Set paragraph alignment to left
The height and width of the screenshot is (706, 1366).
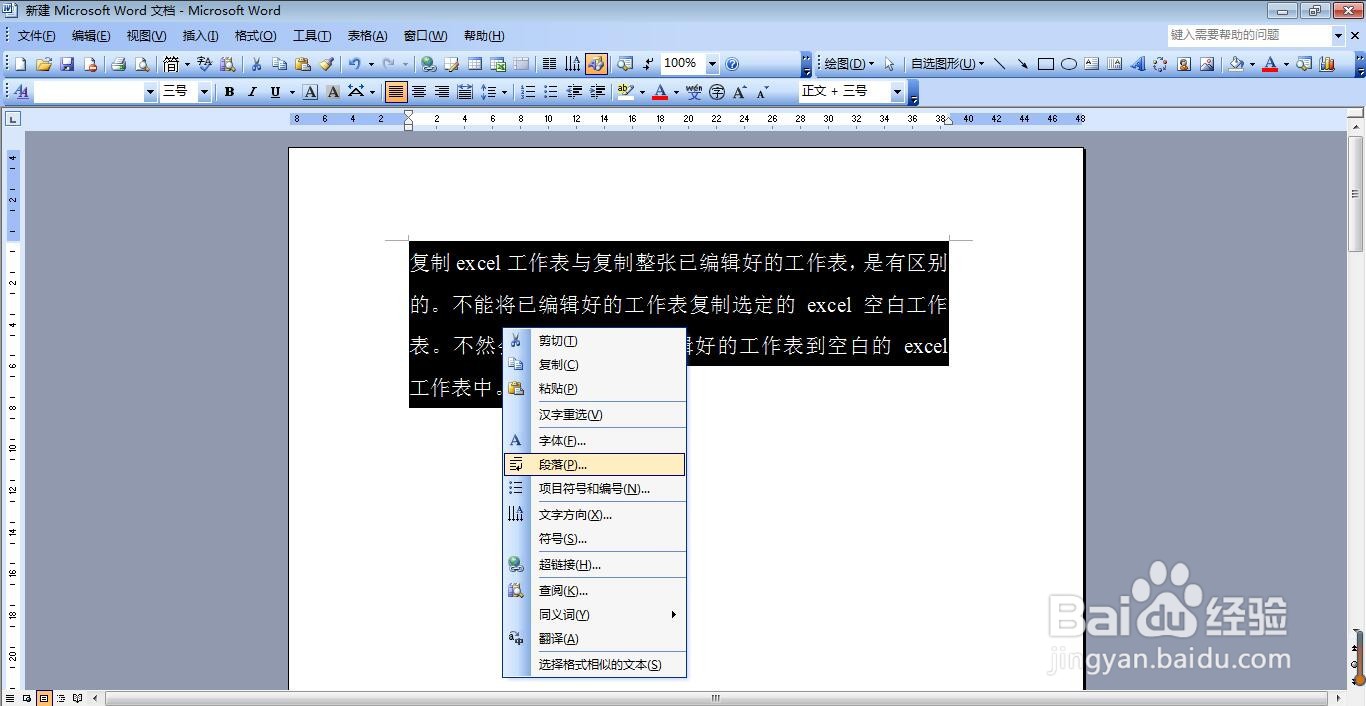point(397,92)
